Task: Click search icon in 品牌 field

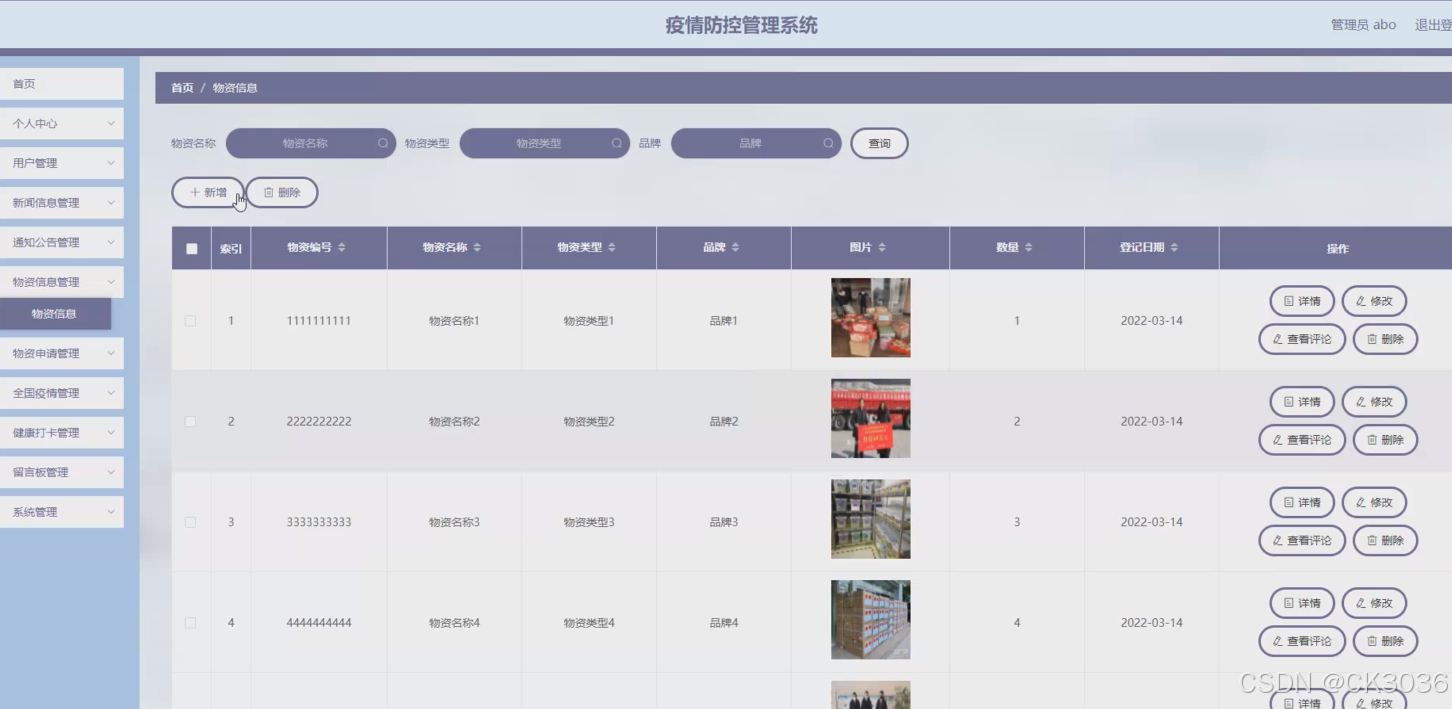Action: pos(828,143)
